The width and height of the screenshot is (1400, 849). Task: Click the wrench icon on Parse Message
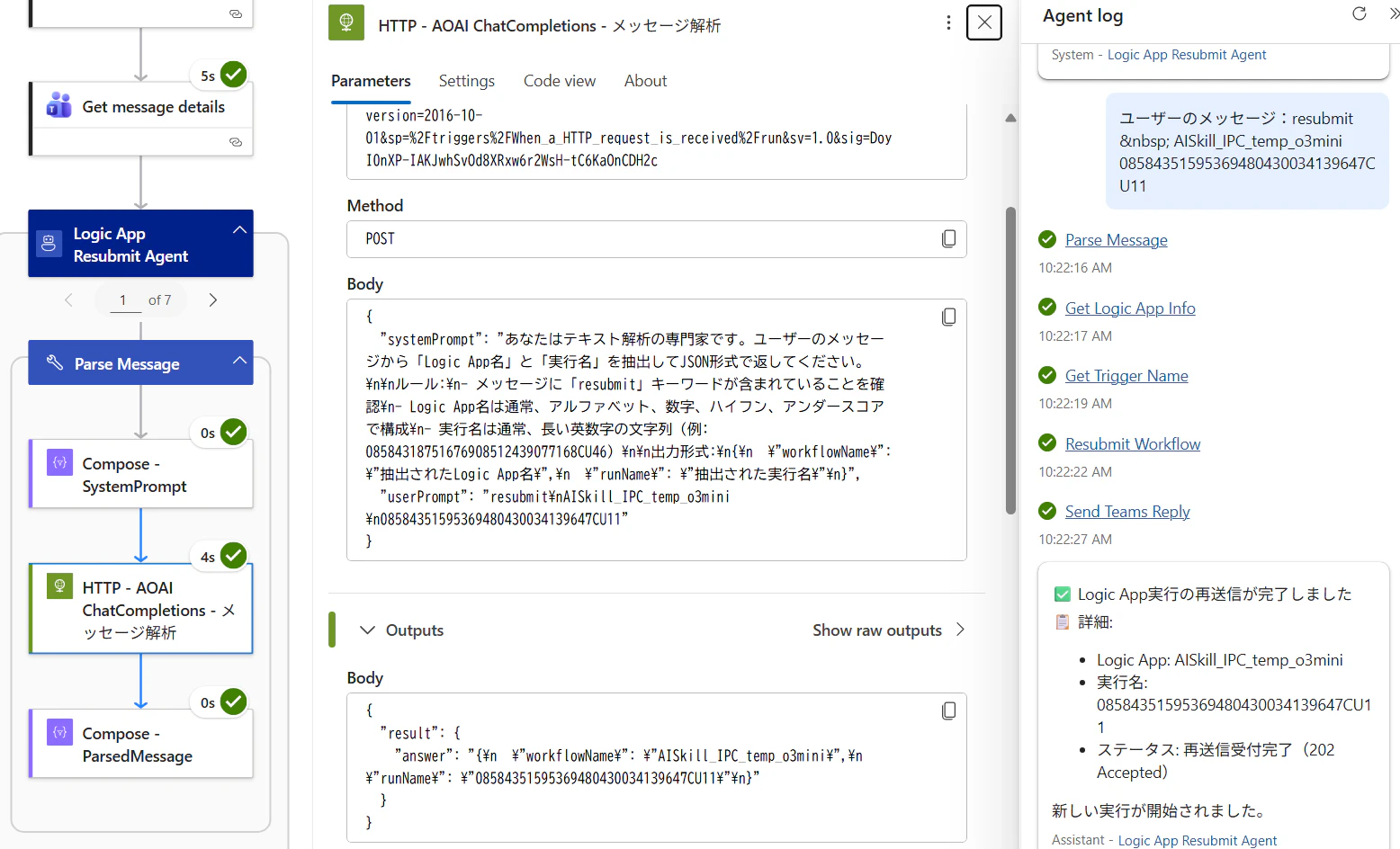[55, 362]
